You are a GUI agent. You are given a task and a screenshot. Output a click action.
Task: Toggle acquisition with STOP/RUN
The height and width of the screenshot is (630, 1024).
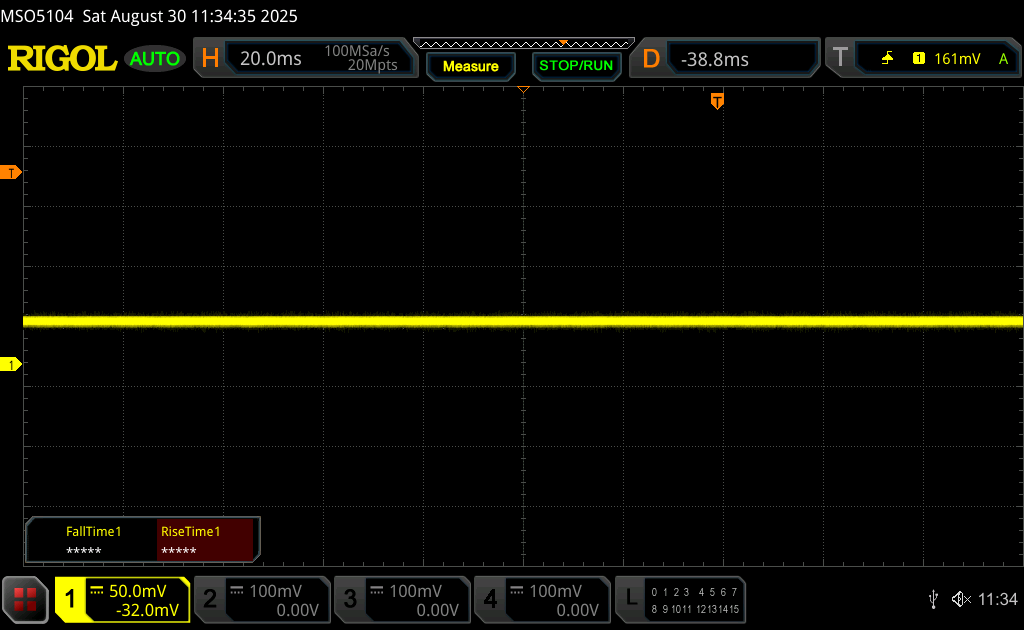576,65
